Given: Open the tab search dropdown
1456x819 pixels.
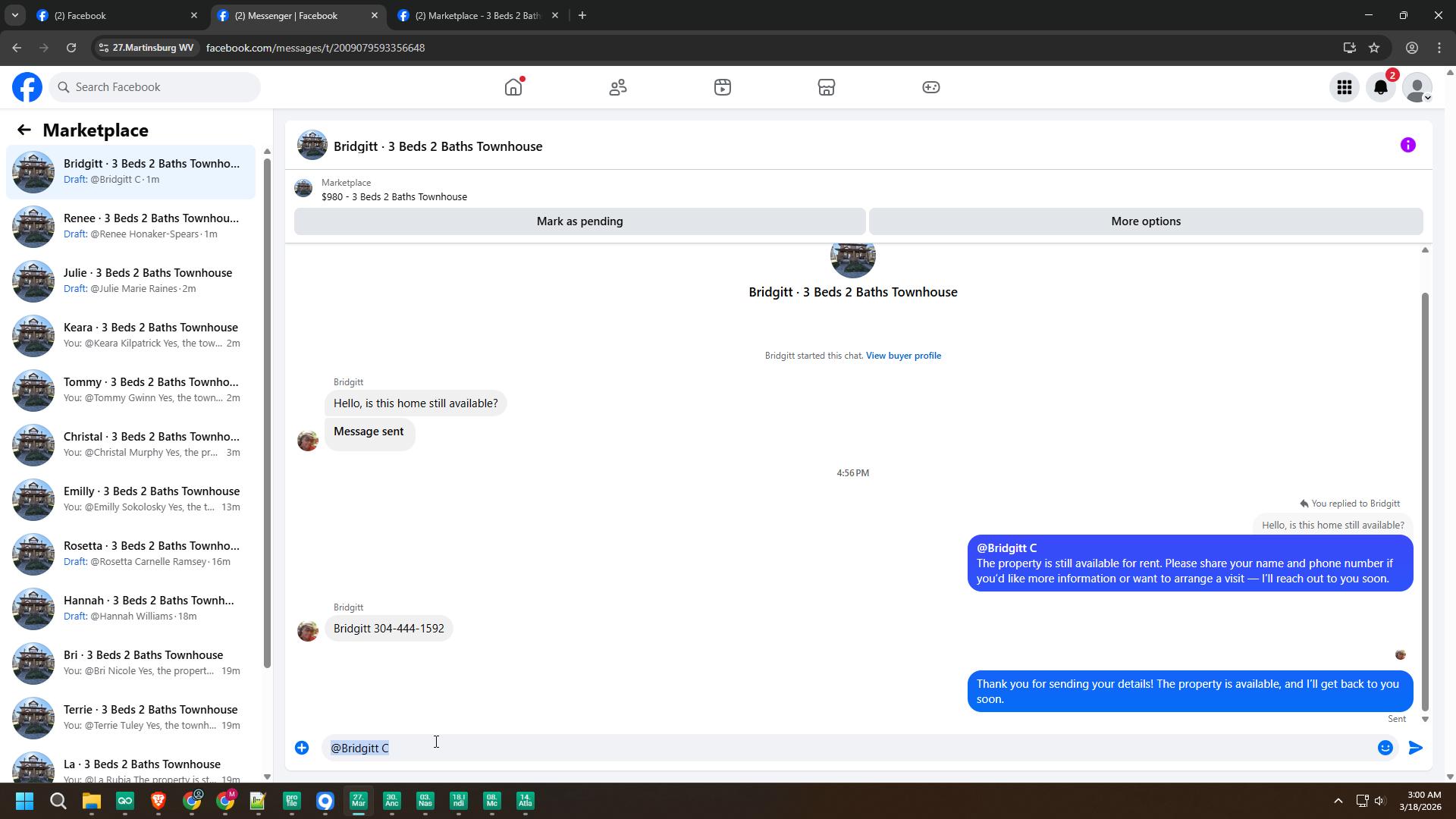Looking at the screenshot, I should click(x=14, y=15).
